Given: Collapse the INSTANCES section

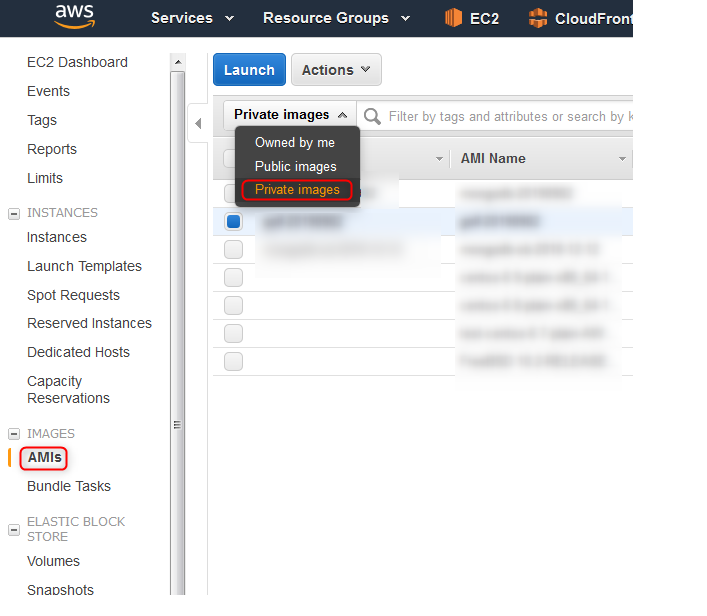Looking at the screenshot, I should point(14,214).
